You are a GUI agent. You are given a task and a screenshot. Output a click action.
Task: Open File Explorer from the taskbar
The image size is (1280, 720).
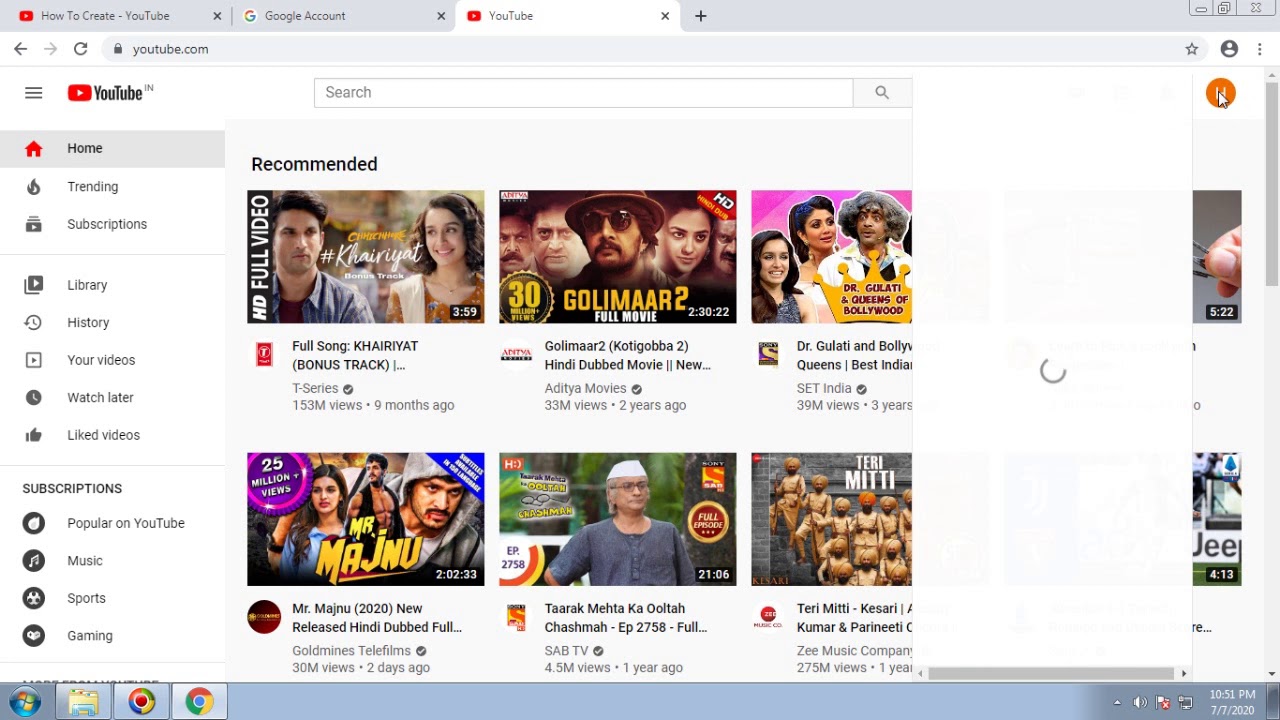pyautogui.click(x=84, y=702)
